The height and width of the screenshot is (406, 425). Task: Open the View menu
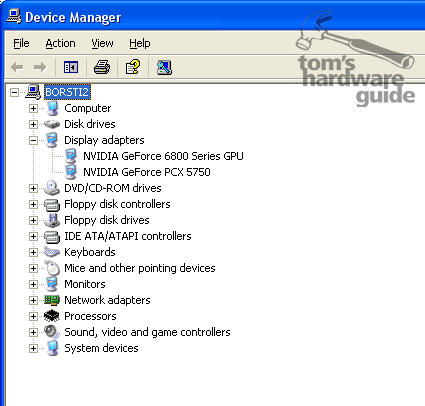pos(102,43)
